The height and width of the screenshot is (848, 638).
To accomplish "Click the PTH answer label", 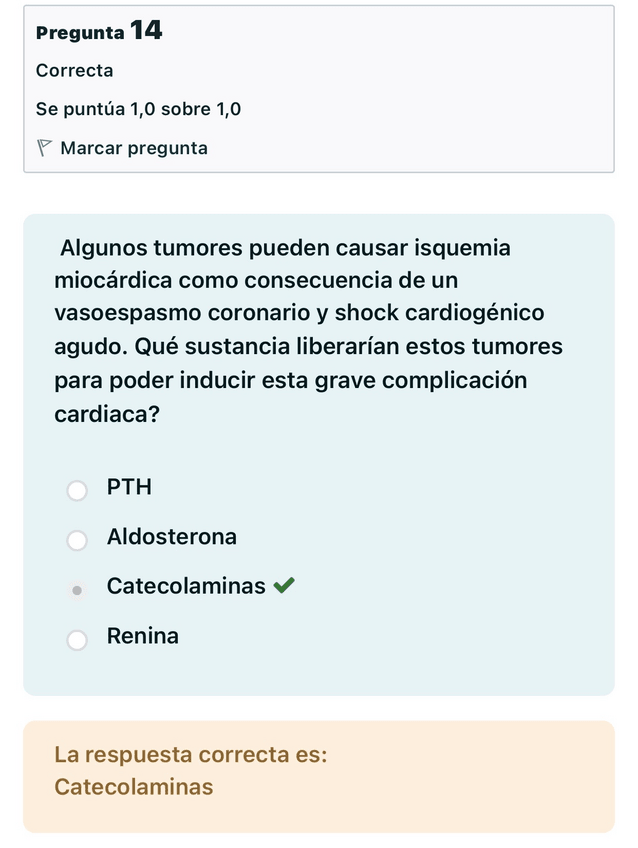I will pos(129,488).
